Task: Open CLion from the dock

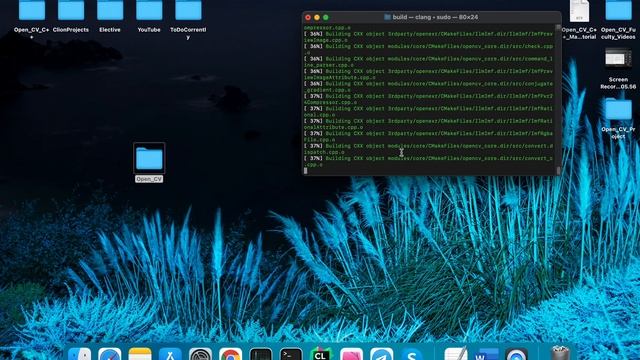Action: coord(321,353)
